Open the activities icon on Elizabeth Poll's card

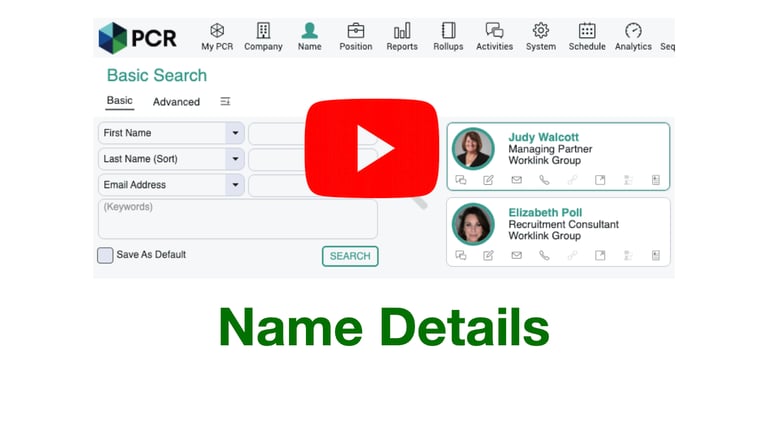click(461, 255)
